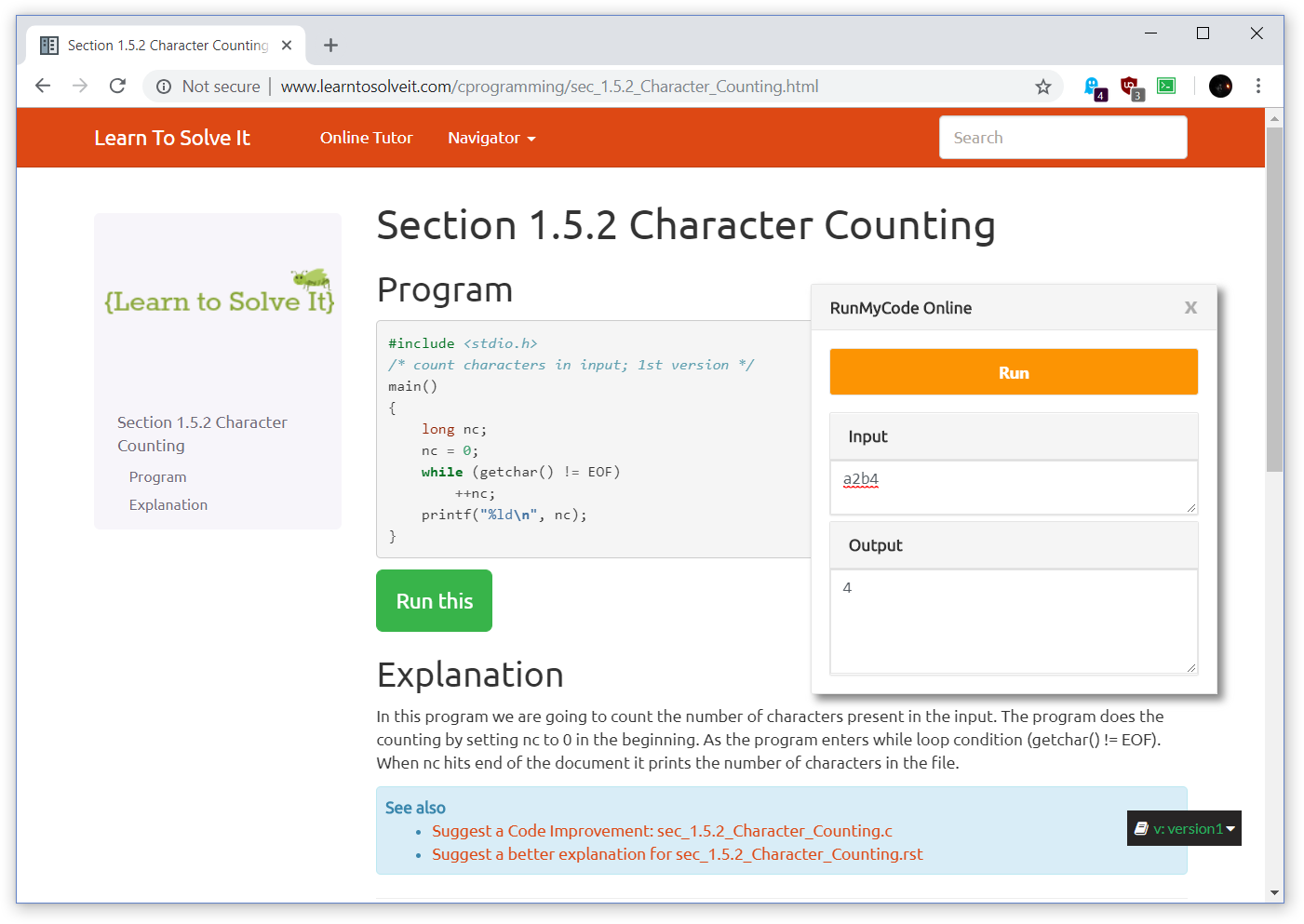Click the Section 1.5.2 Character Counting heading

click(x=686, y=226)
